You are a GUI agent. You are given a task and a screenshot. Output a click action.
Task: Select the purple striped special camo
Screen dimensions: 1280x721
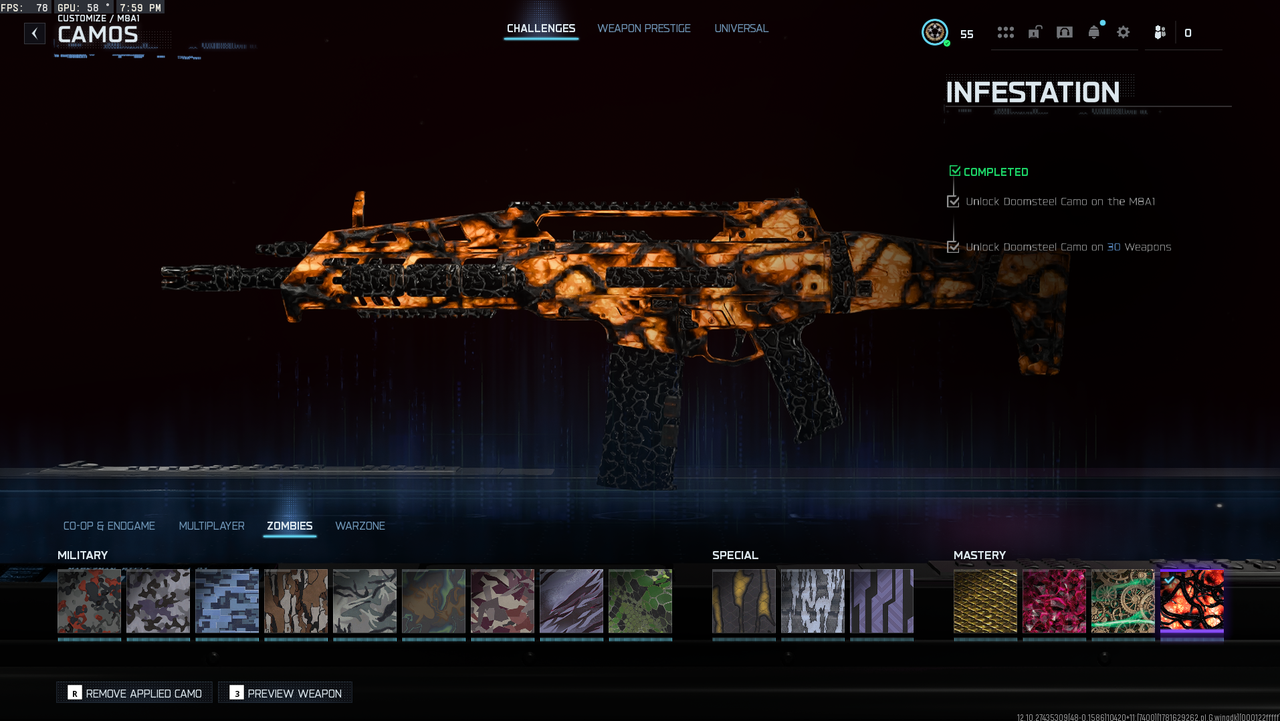882,602
